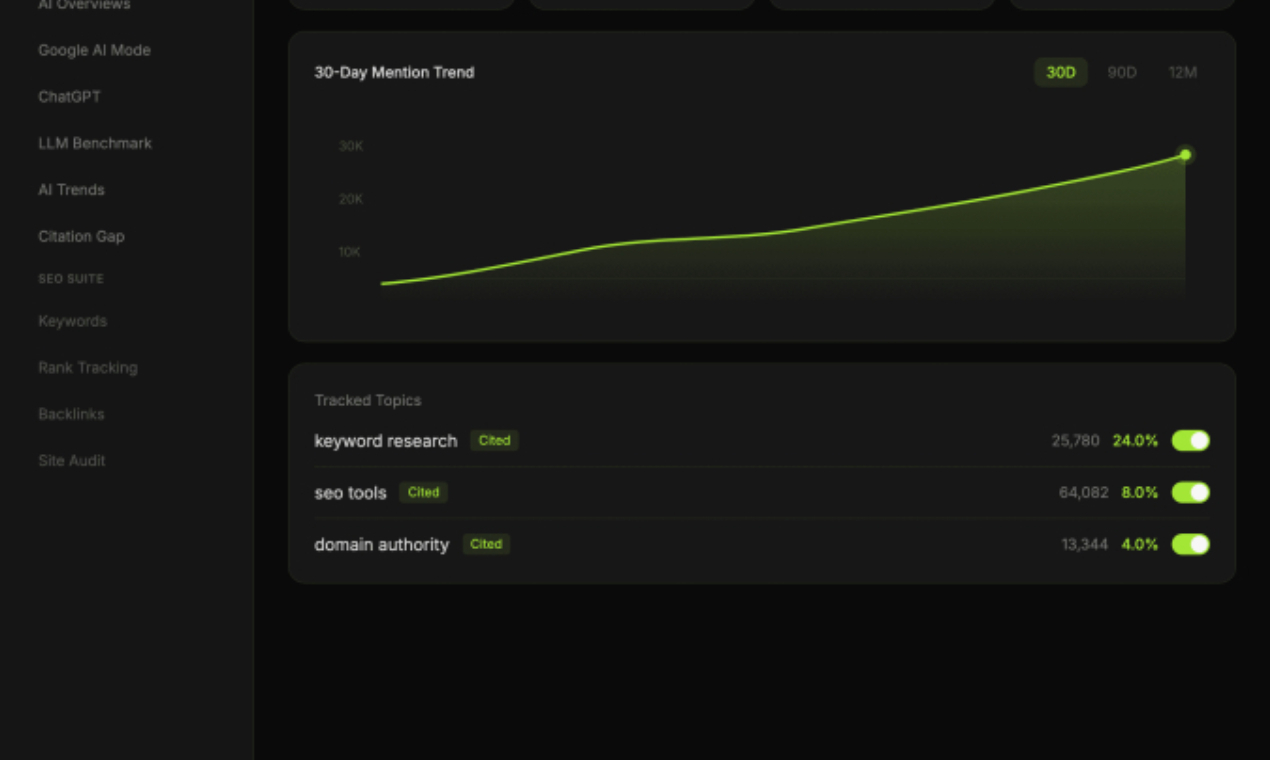The image size is (1270, 760).
Task: Select AI Trends in sidebar
Action: point(71,190)
